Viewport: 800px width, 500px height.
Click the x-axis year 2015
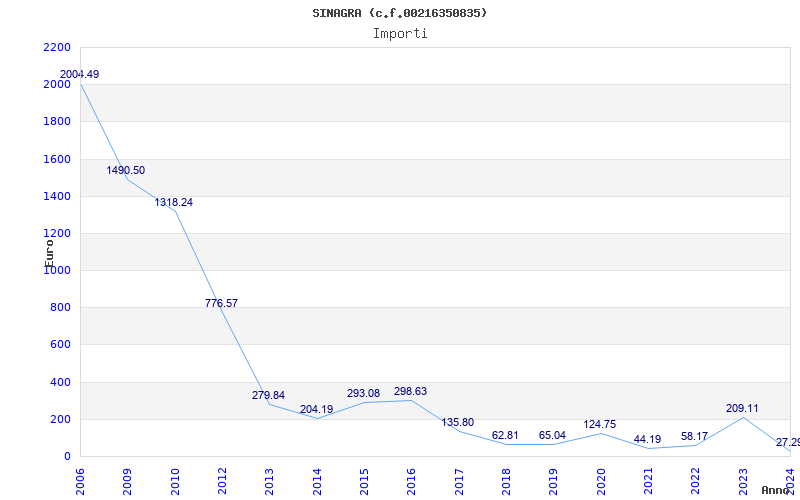click(x=364, y=481)
